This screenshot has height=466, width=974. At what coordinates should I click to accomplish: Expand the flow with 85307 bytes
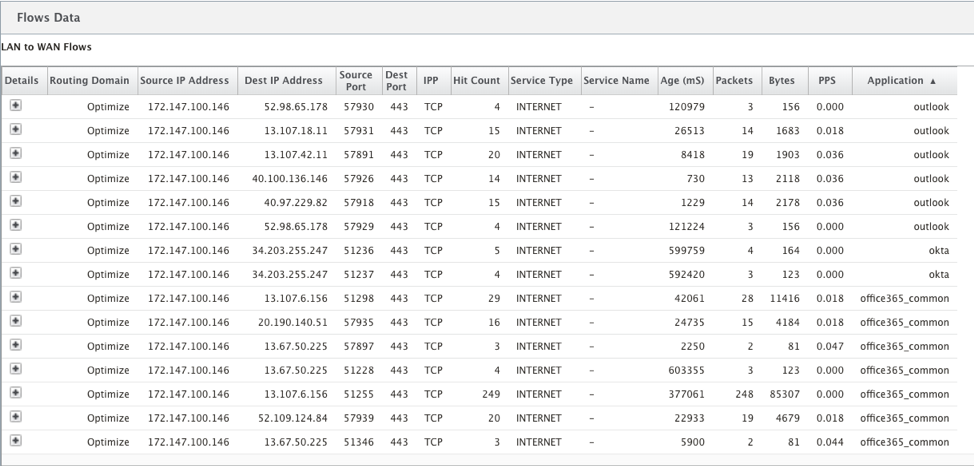coord(16,393)
